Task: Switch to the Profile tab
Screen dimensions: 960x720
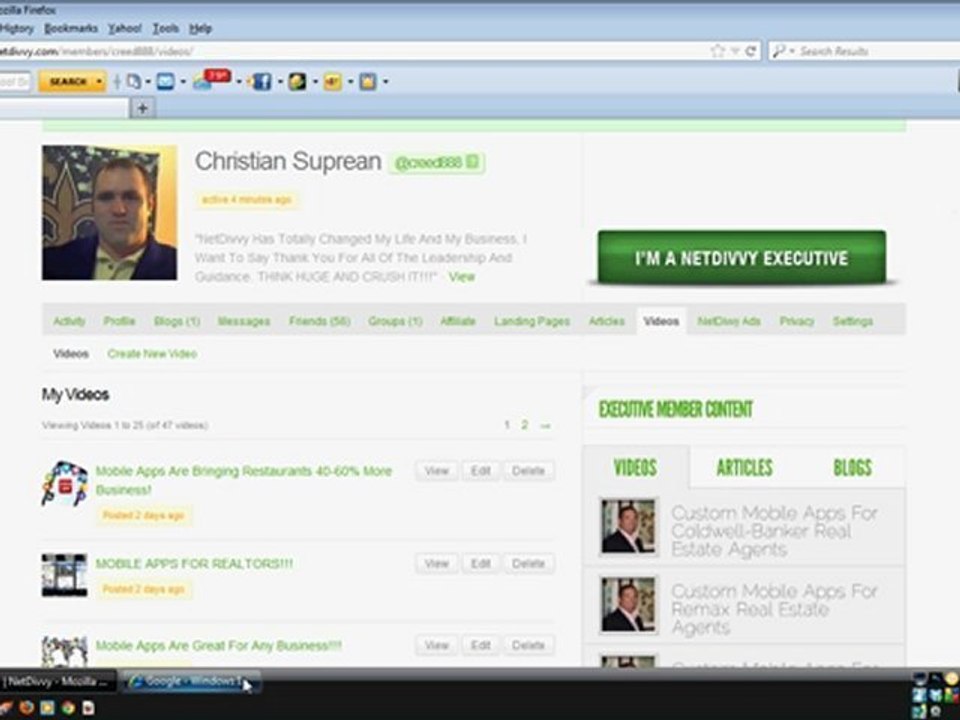Action: (119, 321)
